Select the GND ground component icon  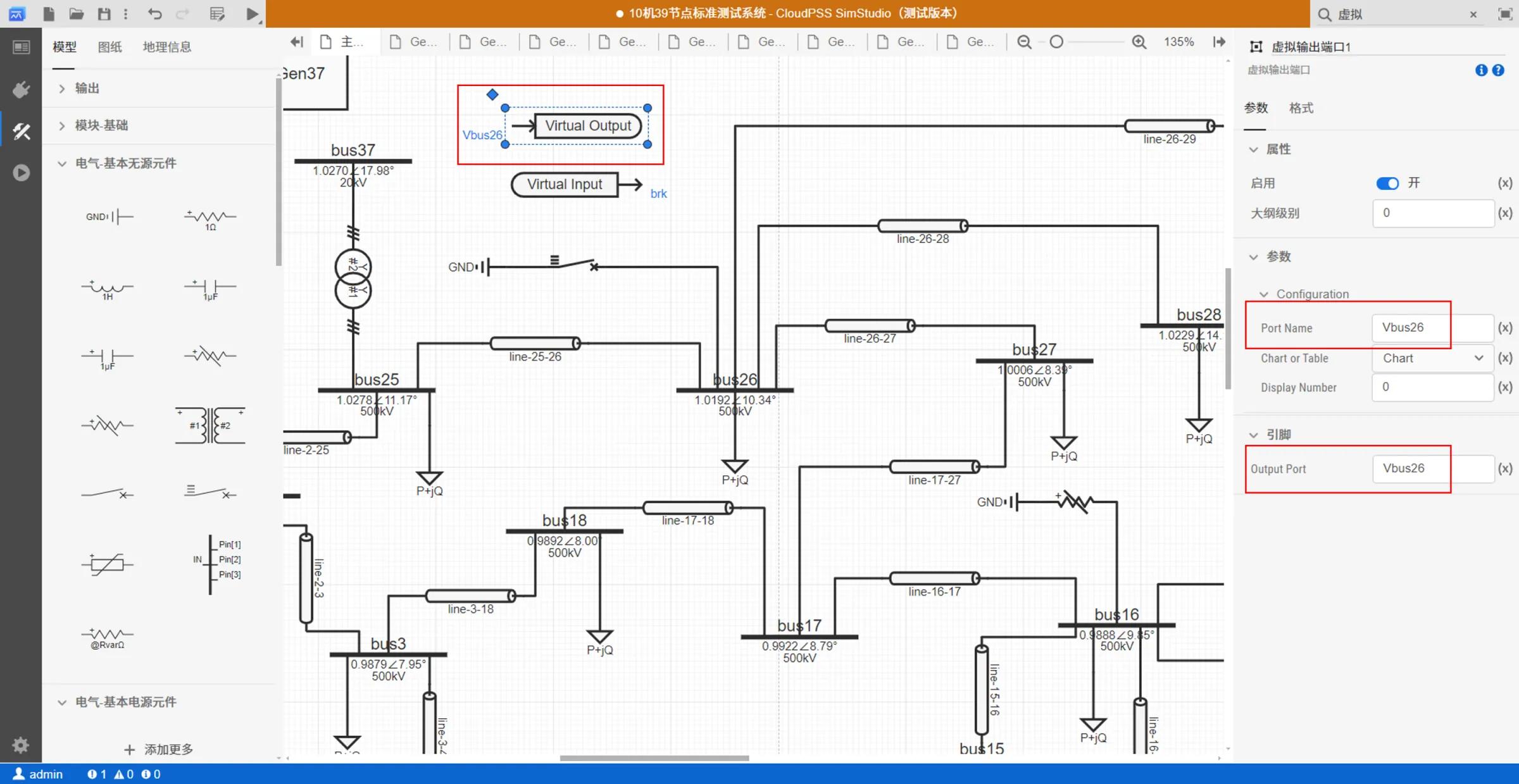[108, 217]
